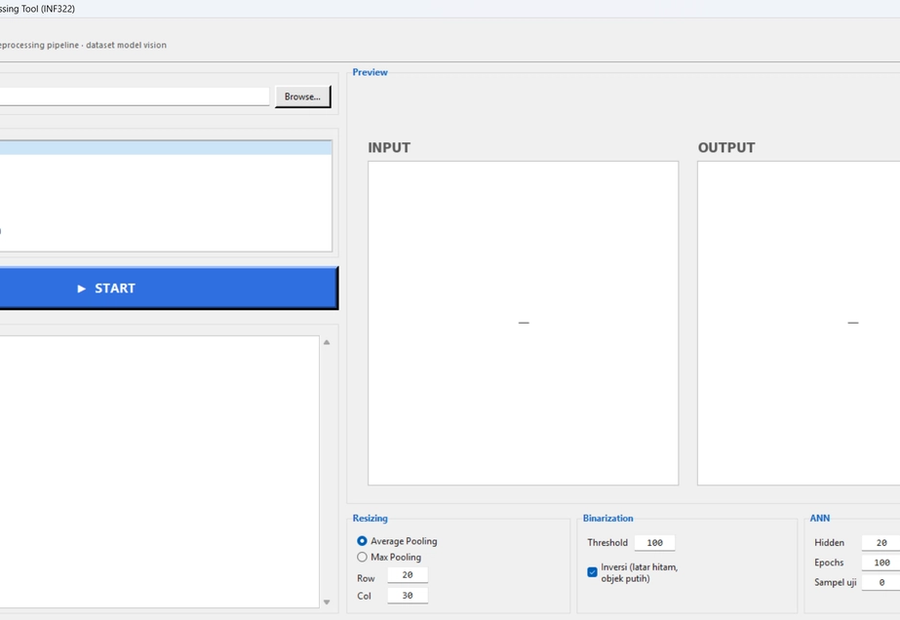Click the Hidden value field
Screen dimensions: 900x620
coord(881,542)
